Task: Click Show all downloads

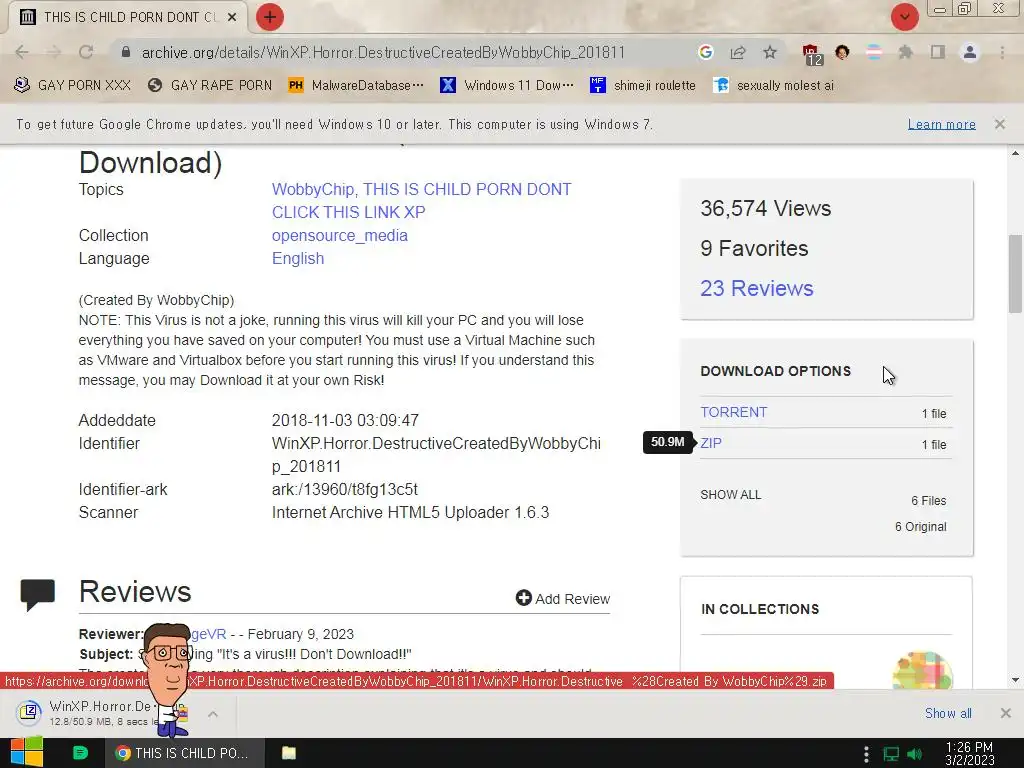Action: pyautogui.click(x=948, y=713)
